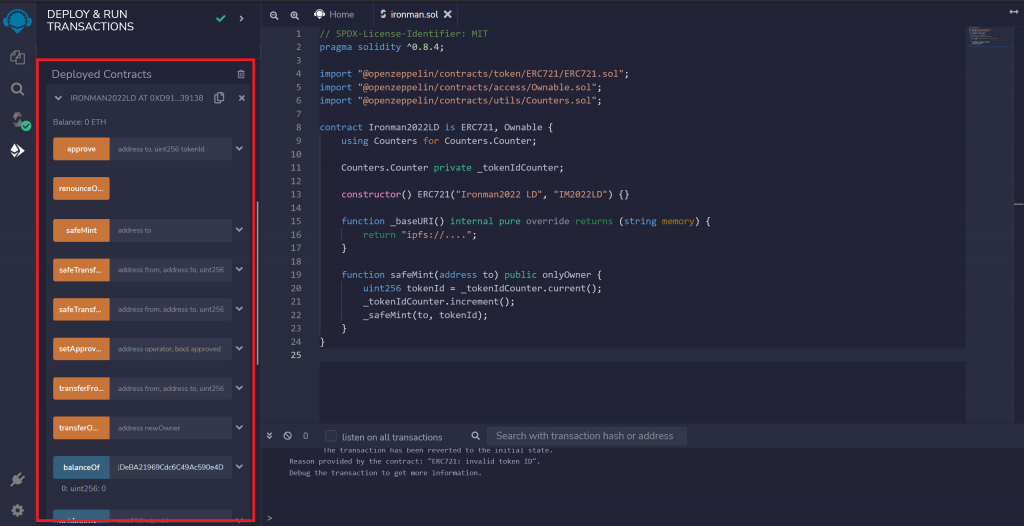Click the green checkmark in panel header
The height and width of the screenshot is (526, 1024).
tap(221, 19)
